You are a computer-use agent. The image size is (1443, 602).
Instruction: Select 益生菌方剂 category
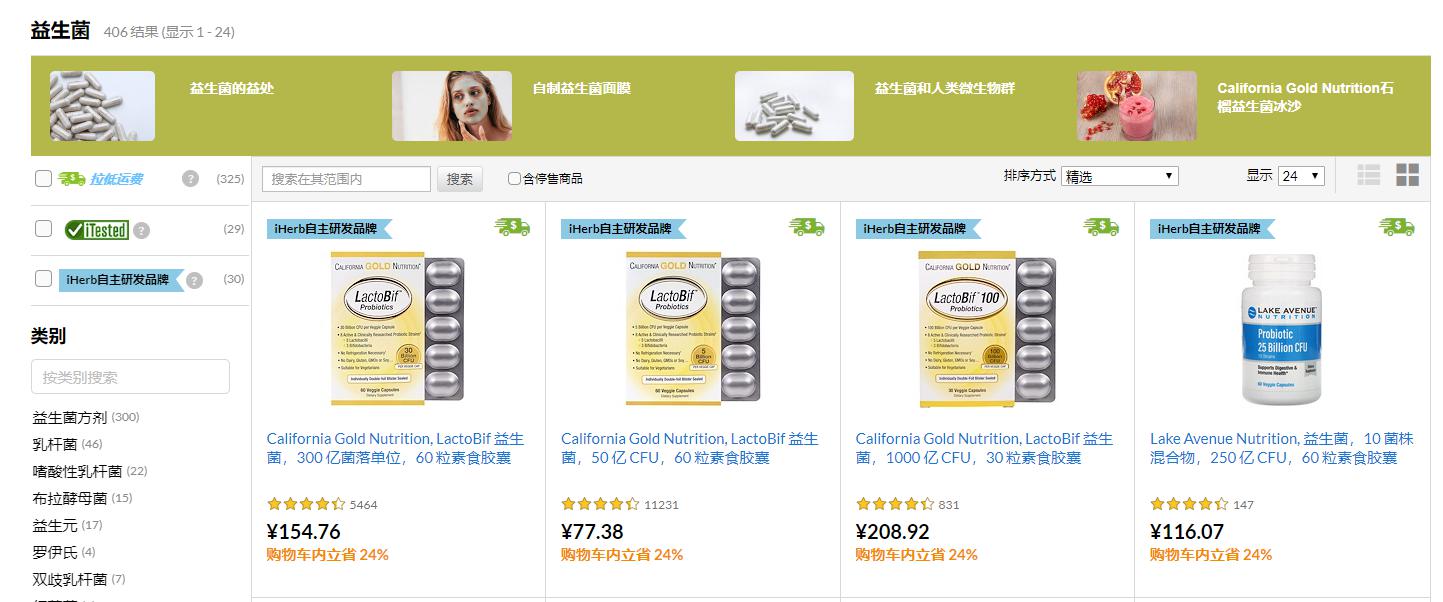(x=70, y=417)
